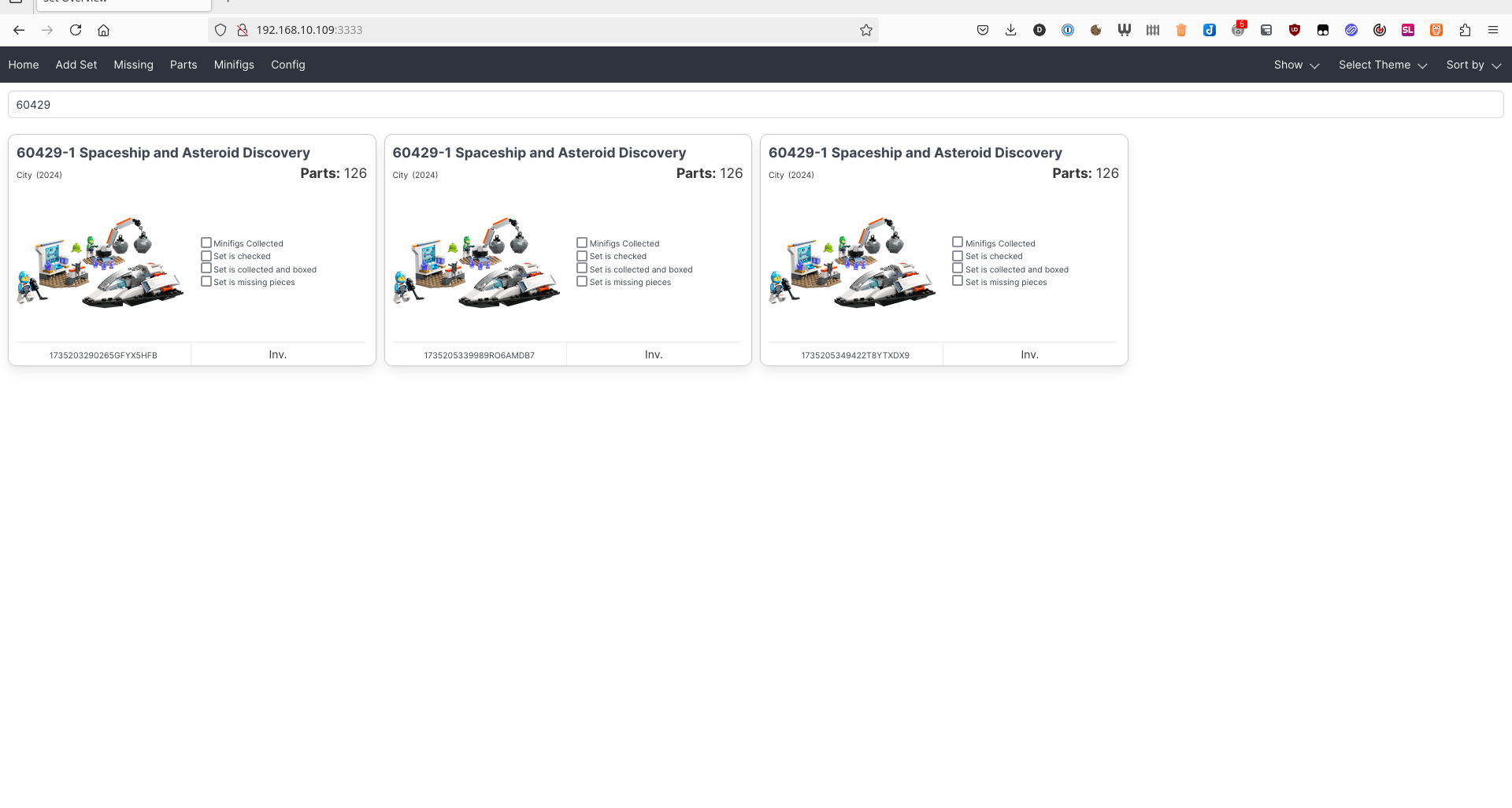Enable Set is missing pieces on third card

point(958,281)
